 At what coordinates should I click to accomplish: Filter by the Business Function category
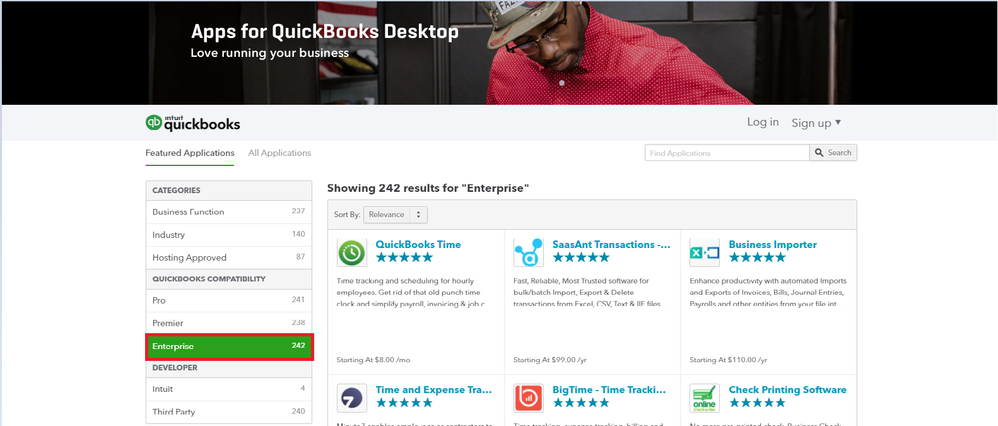[x=228, y=211]
